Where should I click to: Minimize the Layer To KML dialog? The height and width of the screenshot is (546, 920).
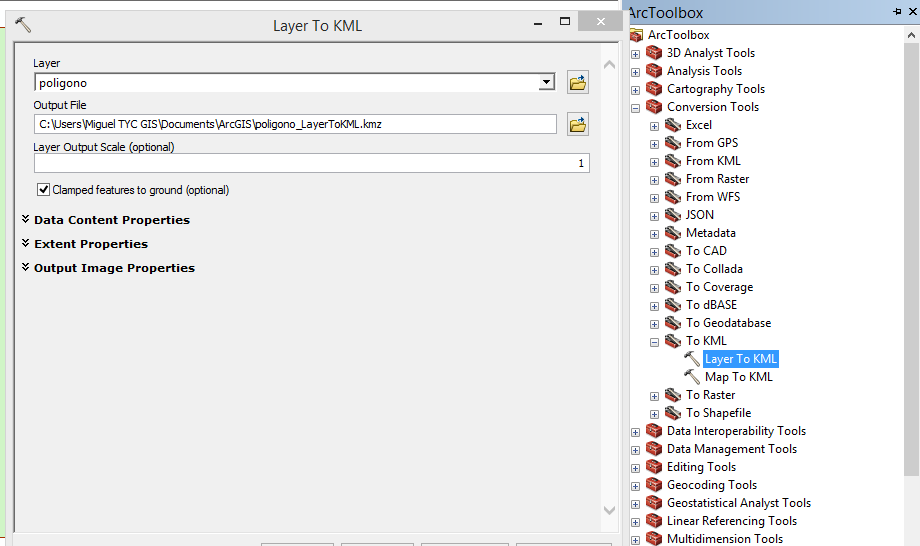(538, 23)
